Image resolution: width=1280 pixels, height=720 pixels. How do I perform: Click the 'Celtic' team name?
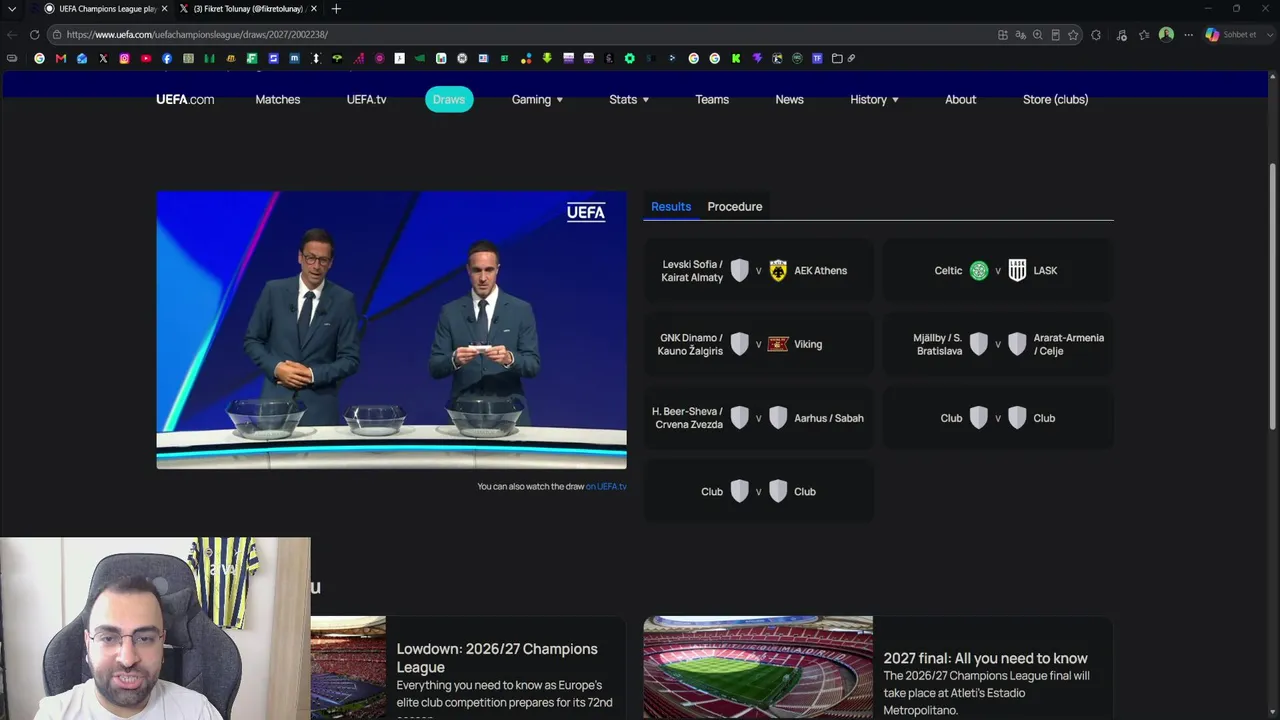[x=948, y=271]
